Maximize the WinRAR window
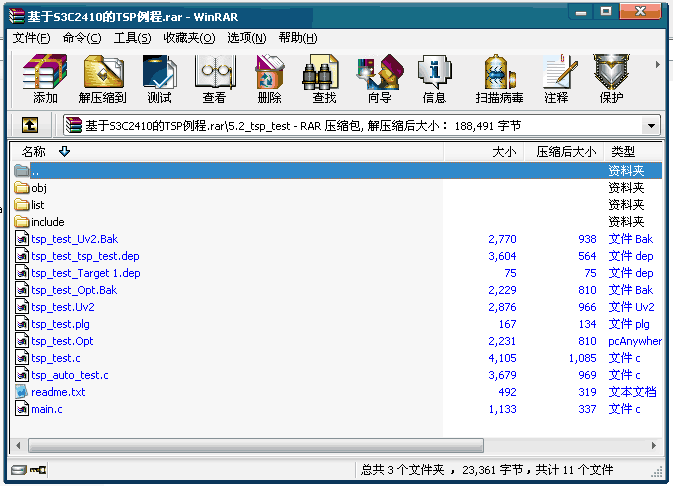This screenshot has width=673, height=486. [606, 12]
